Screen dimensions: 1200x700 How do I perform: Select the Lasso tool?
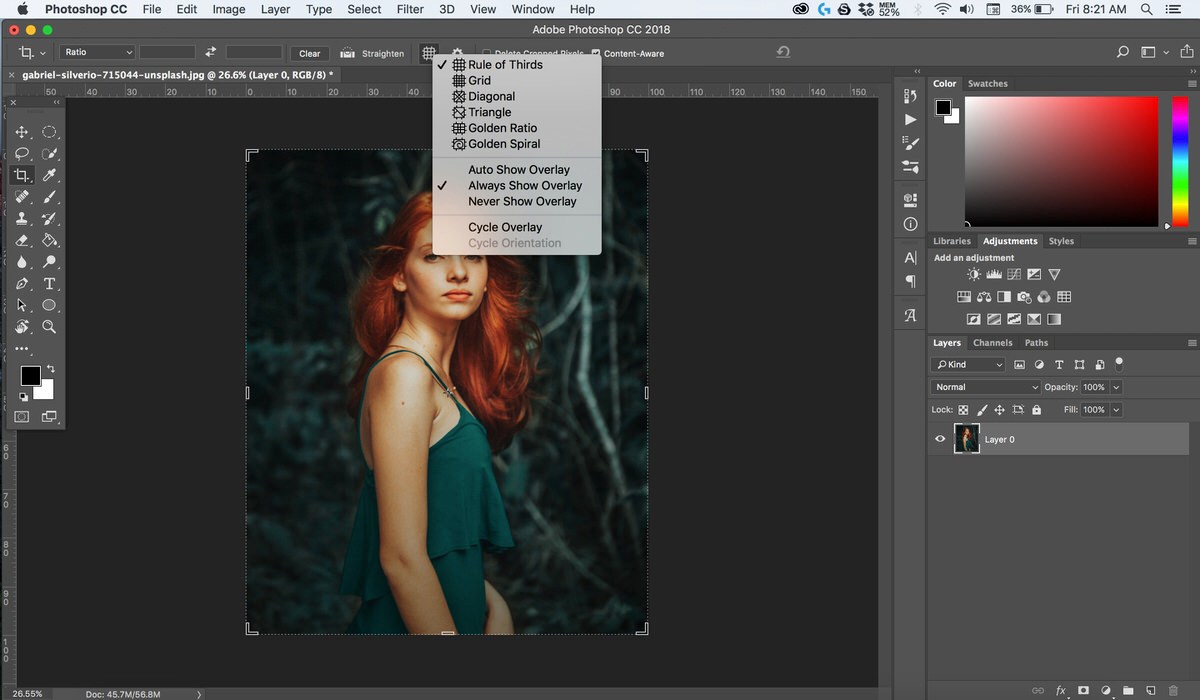click(x=22, y=154)
